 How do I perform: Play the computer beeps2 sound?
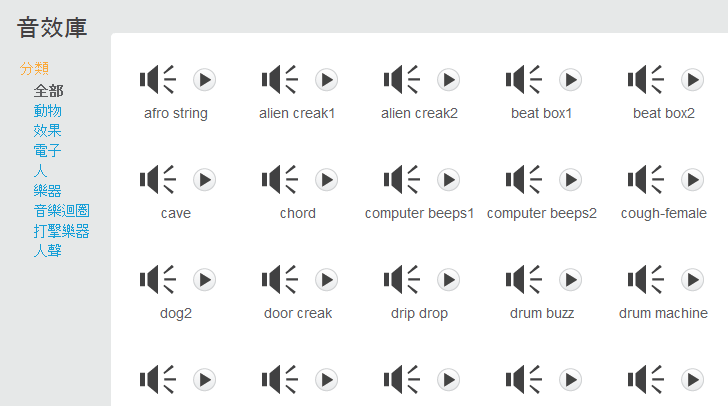tap(571, 180)
